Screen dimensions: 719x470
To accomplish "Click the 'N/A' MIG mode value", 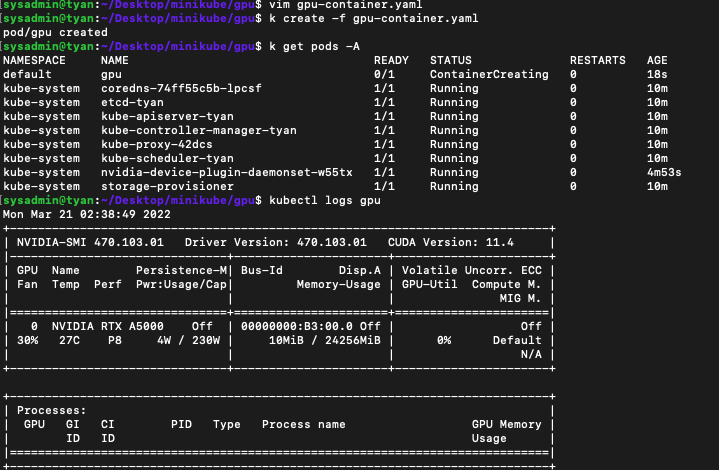I will 531,354.
